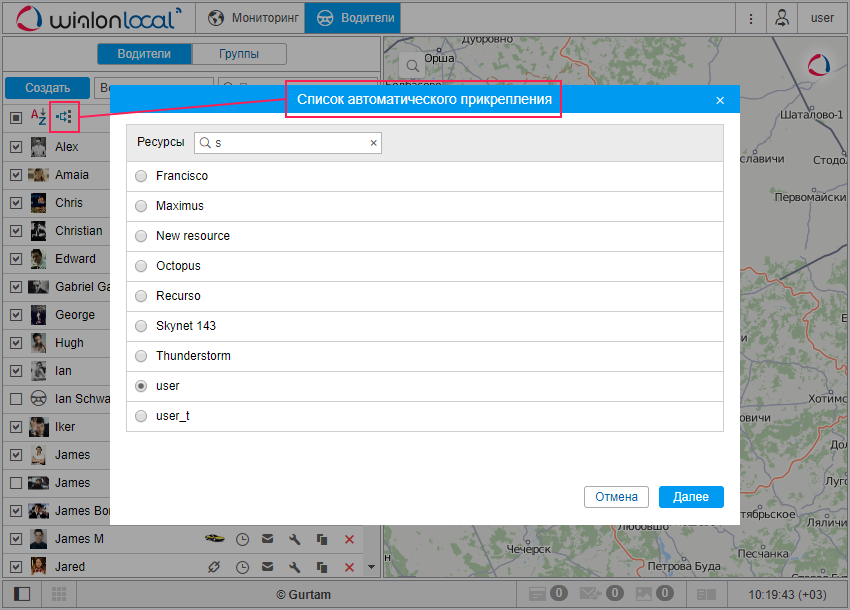850x610 pixels.
Task: Open the Водители top menu tab
Action: (352, 18)
